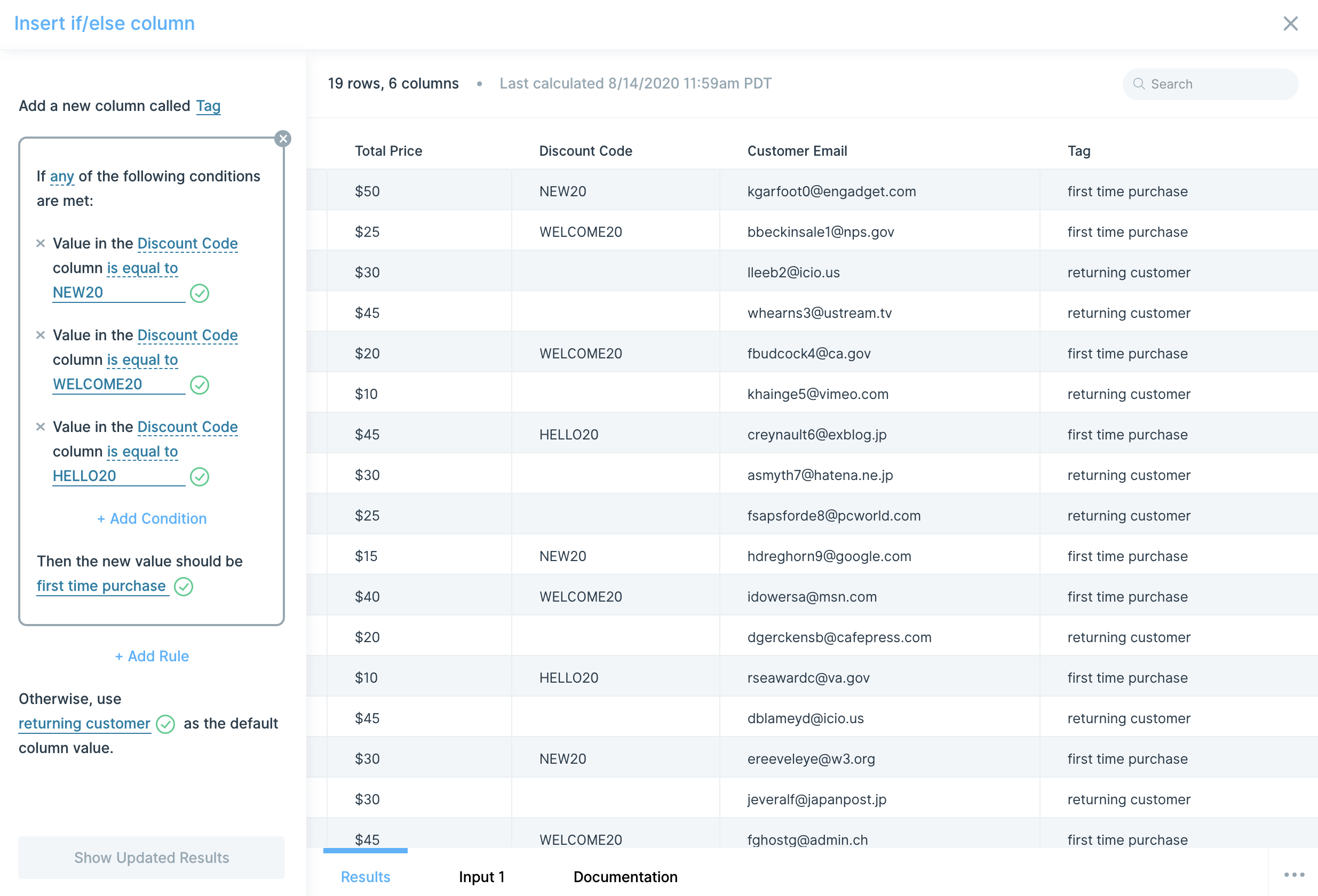Click the search magnifier icon
The image size is (1318, 896).
click(1138, 84)
